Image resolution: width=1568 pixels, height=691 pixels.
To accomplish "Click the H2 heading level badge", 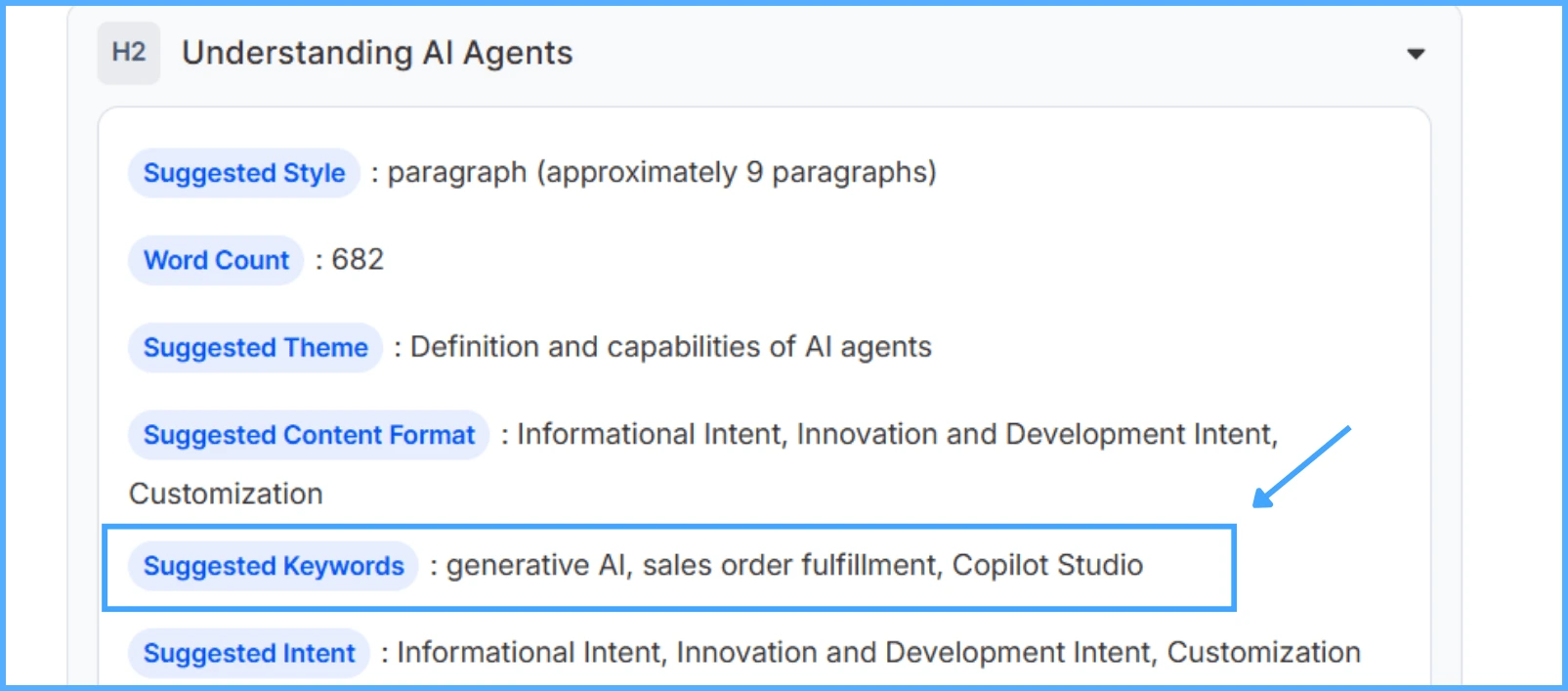I will pos(129,53).
